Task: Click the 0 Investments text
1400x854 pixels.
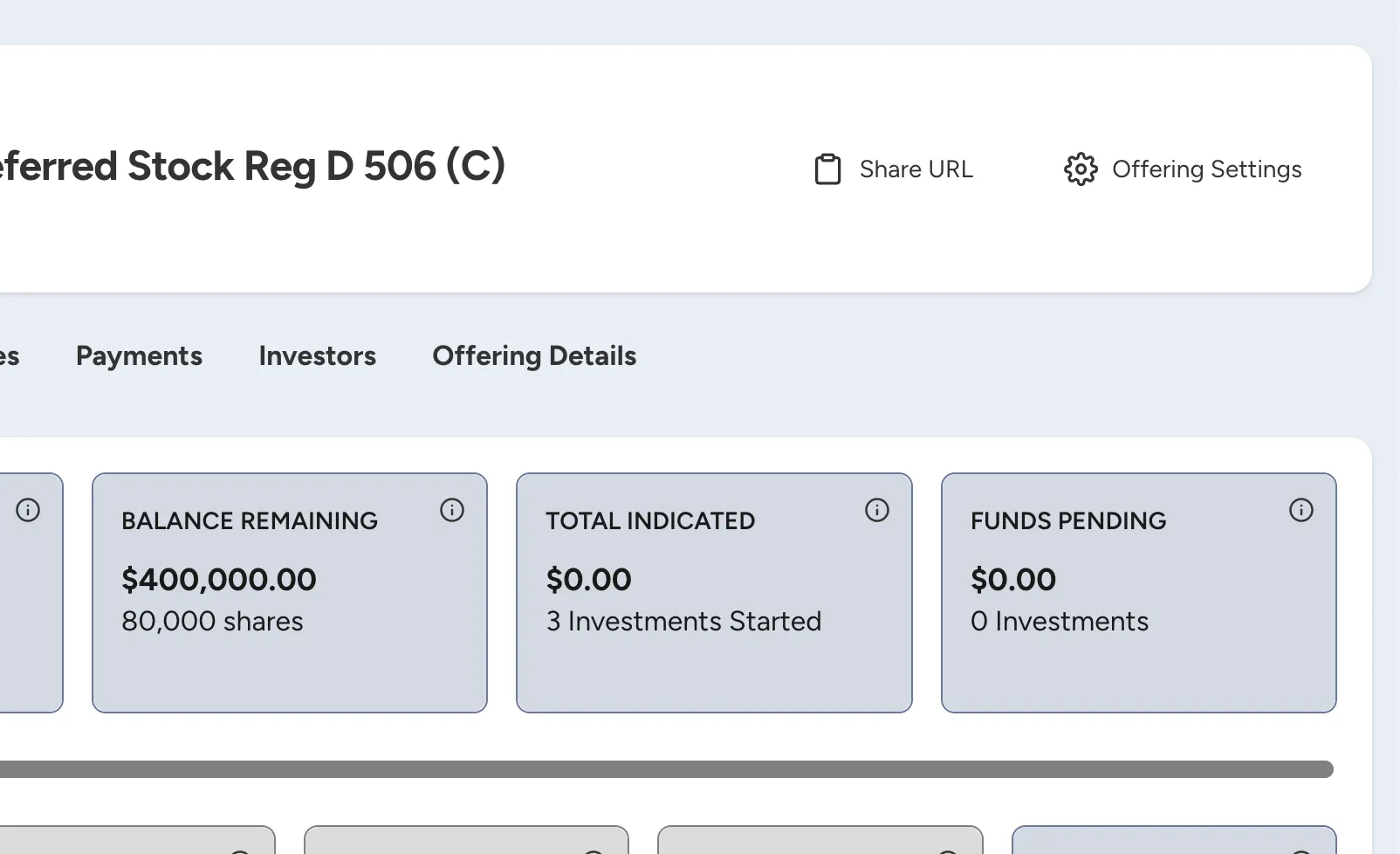Action: coord(1060,622)
